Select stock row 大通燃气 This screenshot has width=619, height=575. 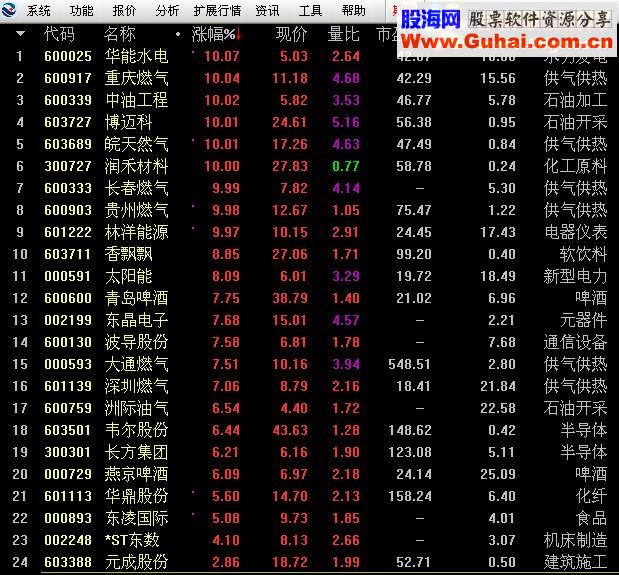(310, 364)
